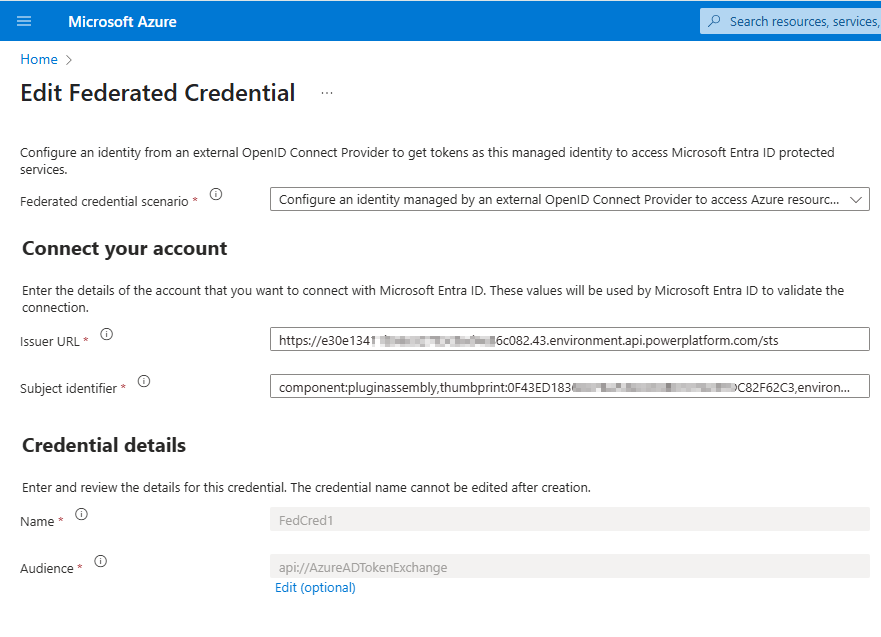Show info for Federated credential scenario
The image size is (881, 637).
(x=216, y=194)
